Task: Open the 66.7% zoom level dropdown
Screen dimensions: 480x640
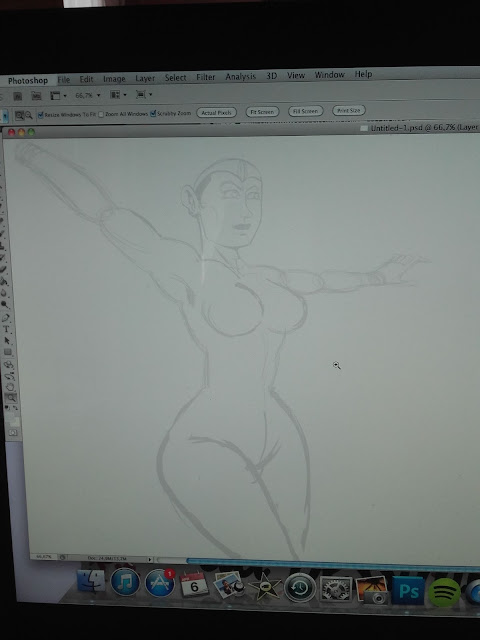Action: pos(87,95)
